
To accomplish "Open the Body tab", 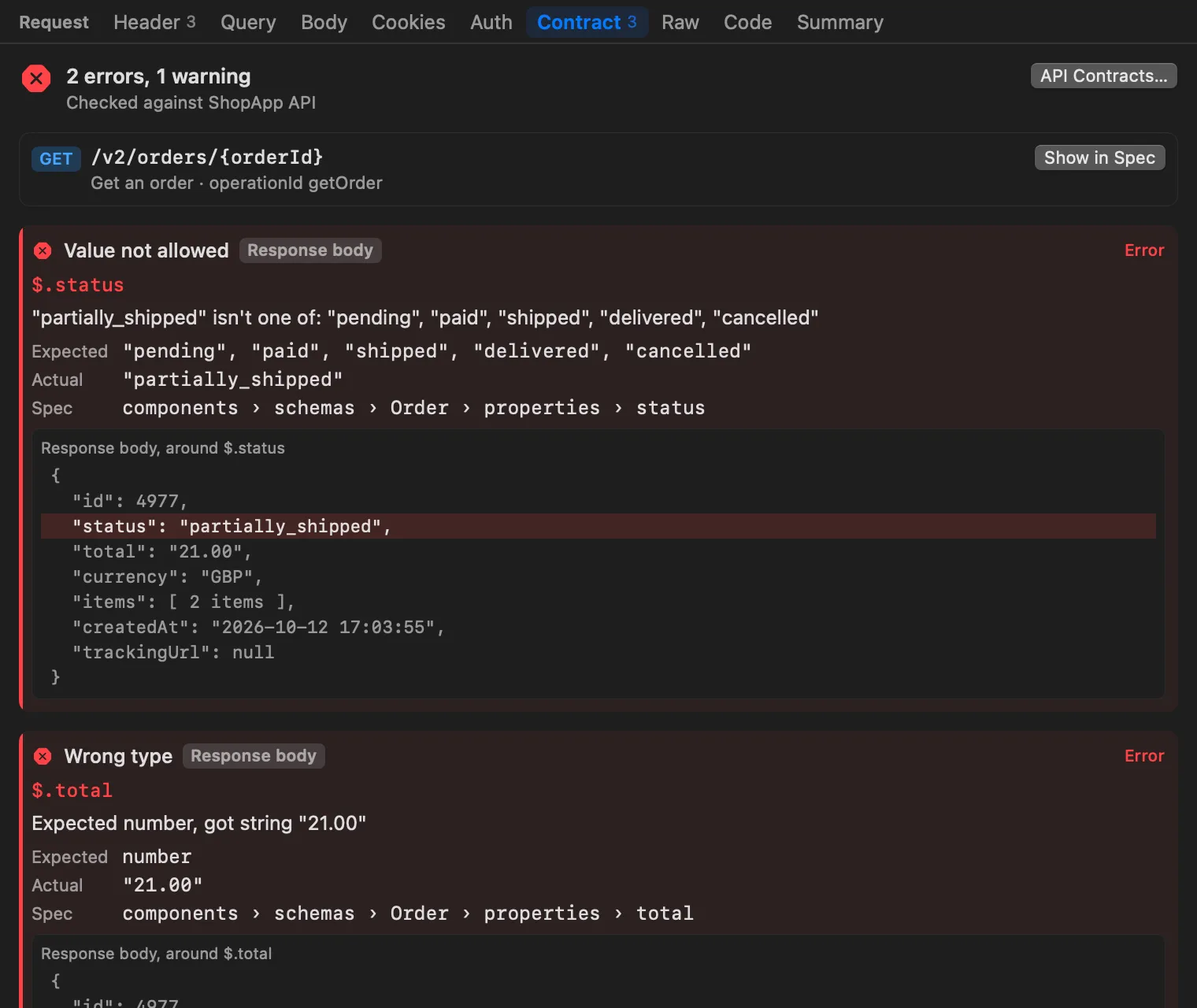I will click(324, 22).
